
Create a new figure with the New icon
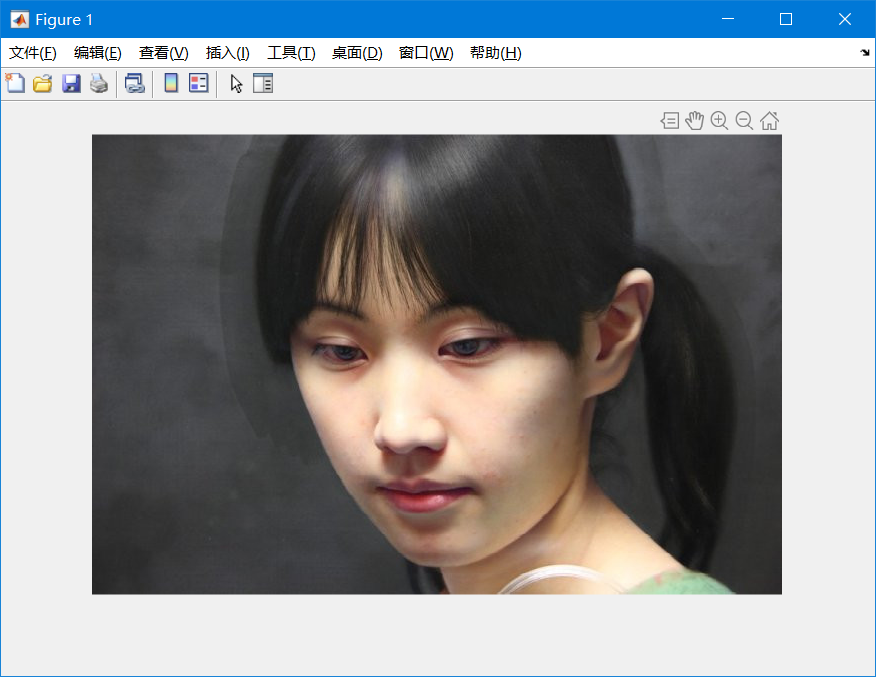(15, 83)
